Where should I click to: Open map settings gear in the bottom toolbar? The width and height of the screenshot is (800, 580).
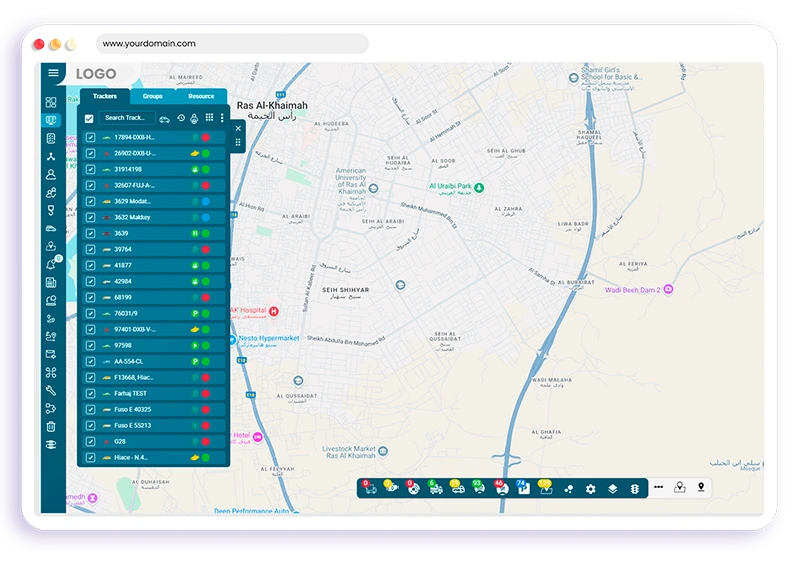point(590,489)
